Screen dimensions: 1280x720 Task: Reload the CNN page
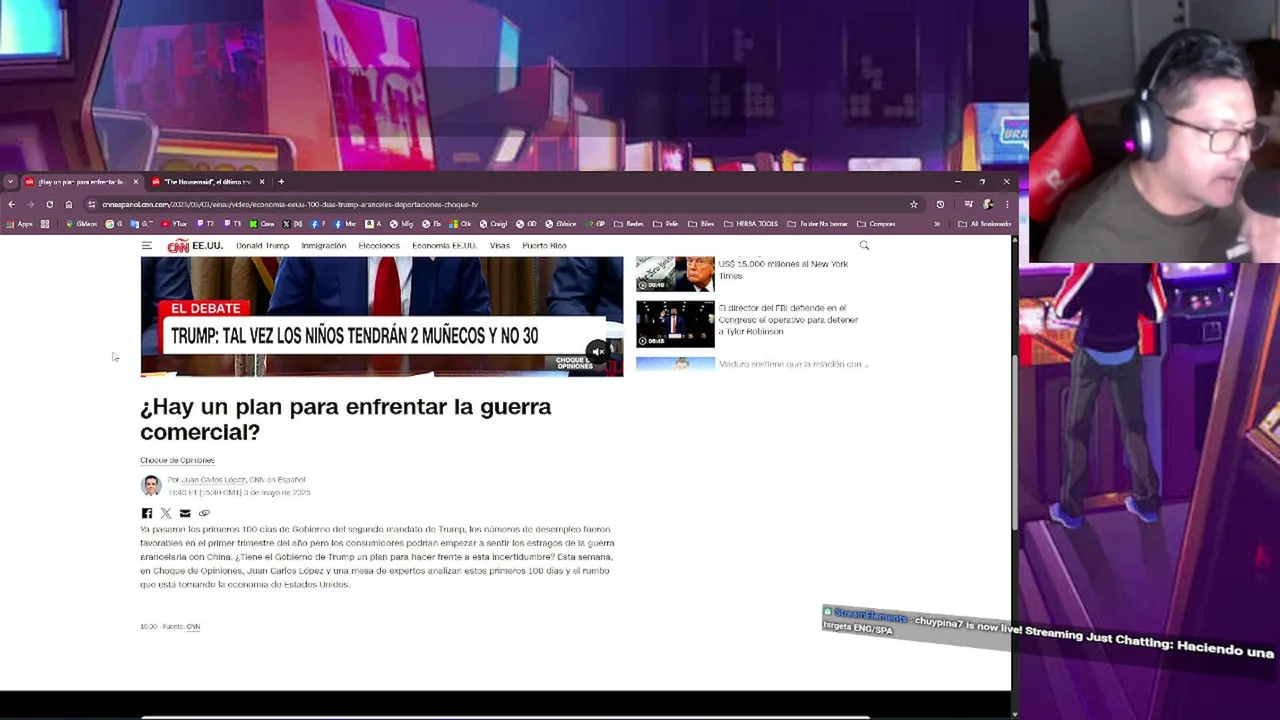click(x=49, y=204)
